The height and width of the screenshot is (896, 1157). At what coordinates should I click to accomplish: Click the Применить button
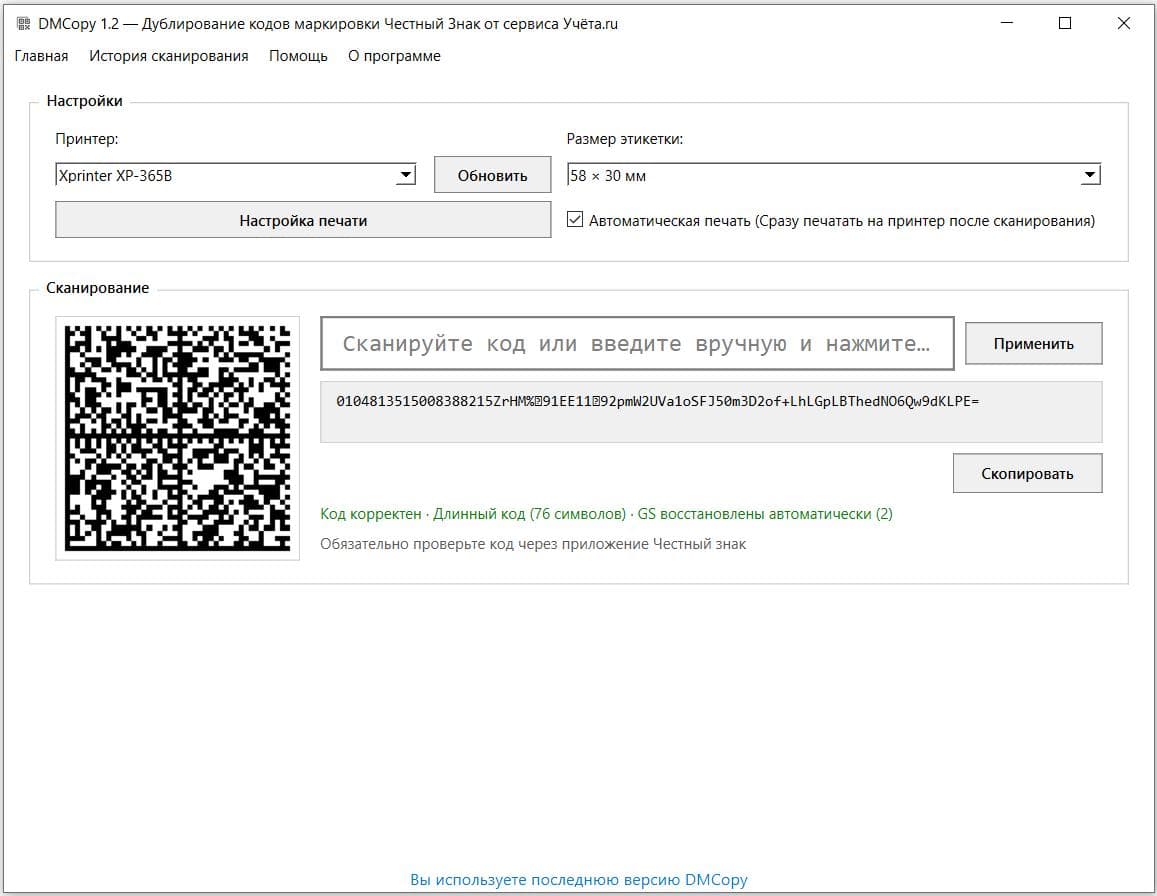tap(1034, 343)
